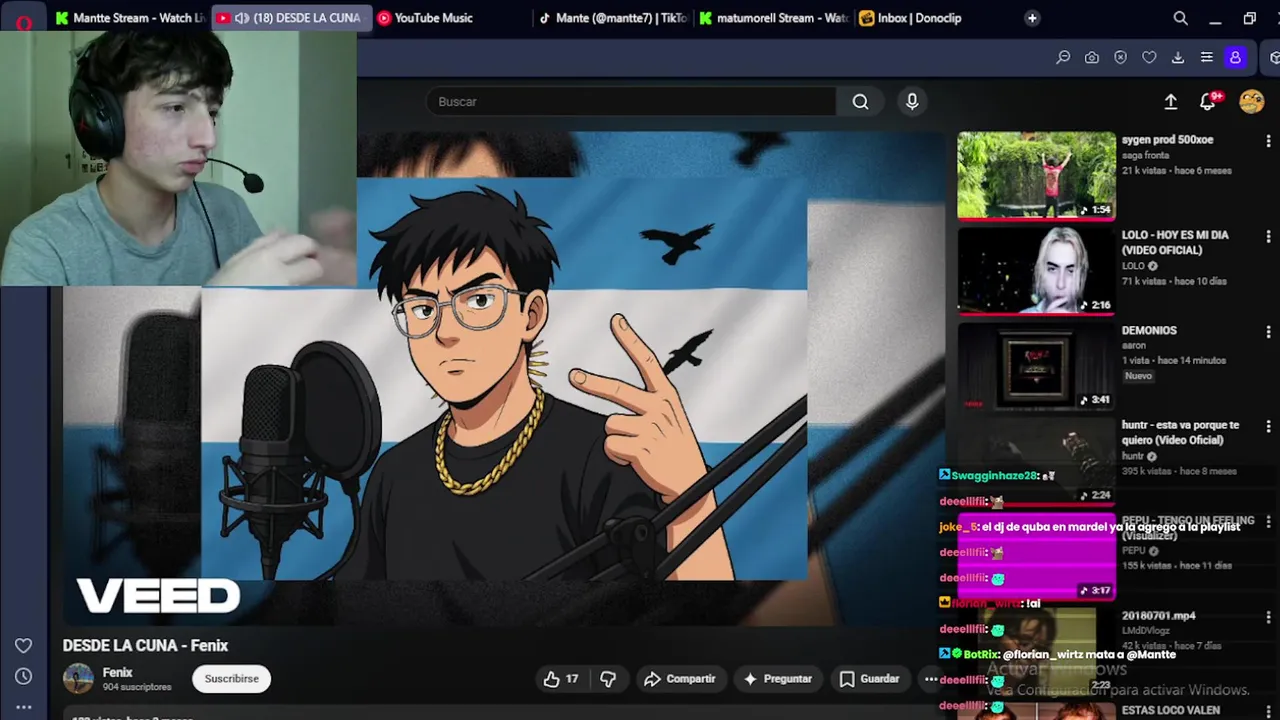Click video title 'huntr - esta va porque te quiero'
This screenshot has height=720, width=1280.
pos(1180,432)
